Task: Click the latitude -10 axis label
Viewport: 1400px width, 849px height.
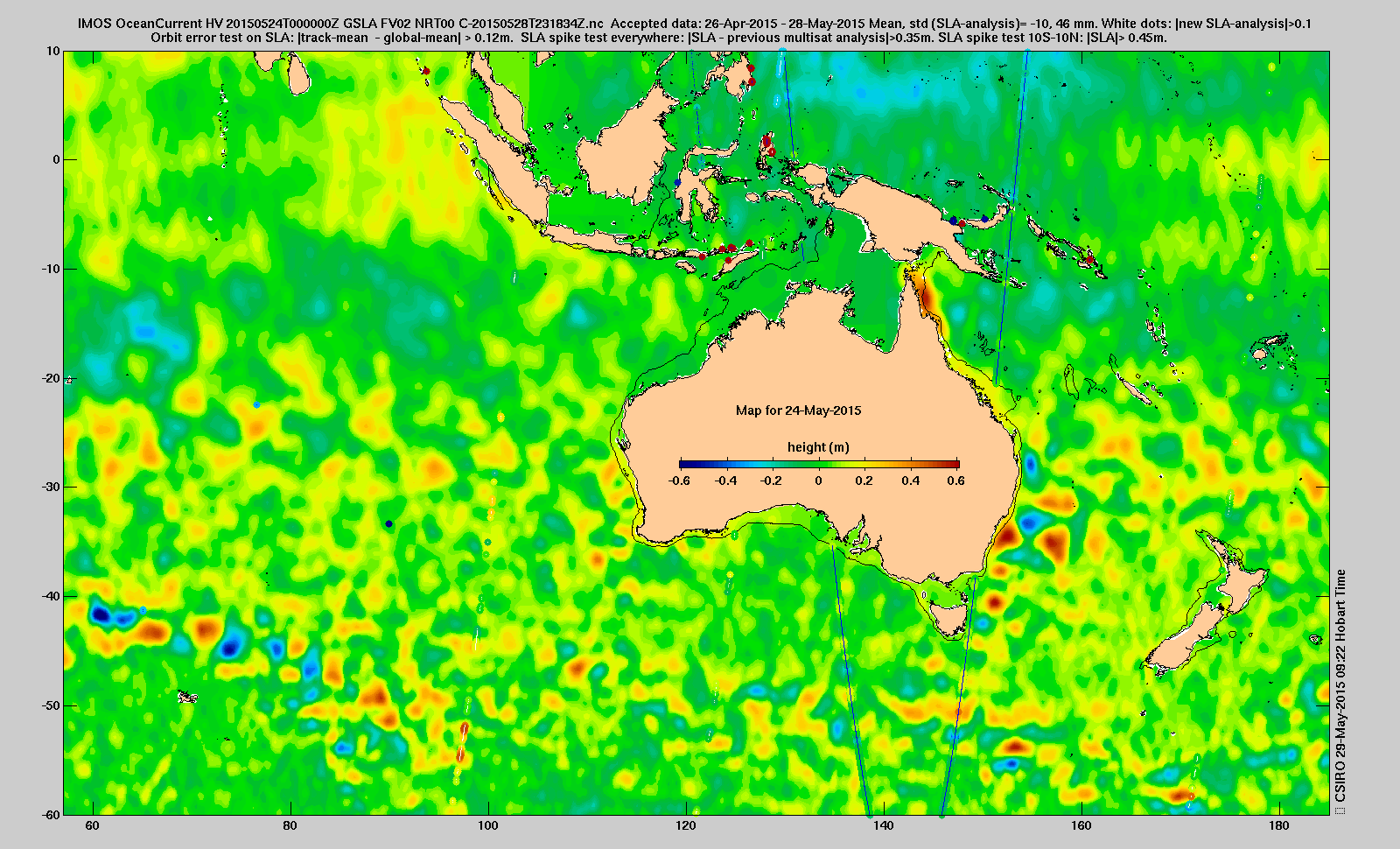Action: 51,269
